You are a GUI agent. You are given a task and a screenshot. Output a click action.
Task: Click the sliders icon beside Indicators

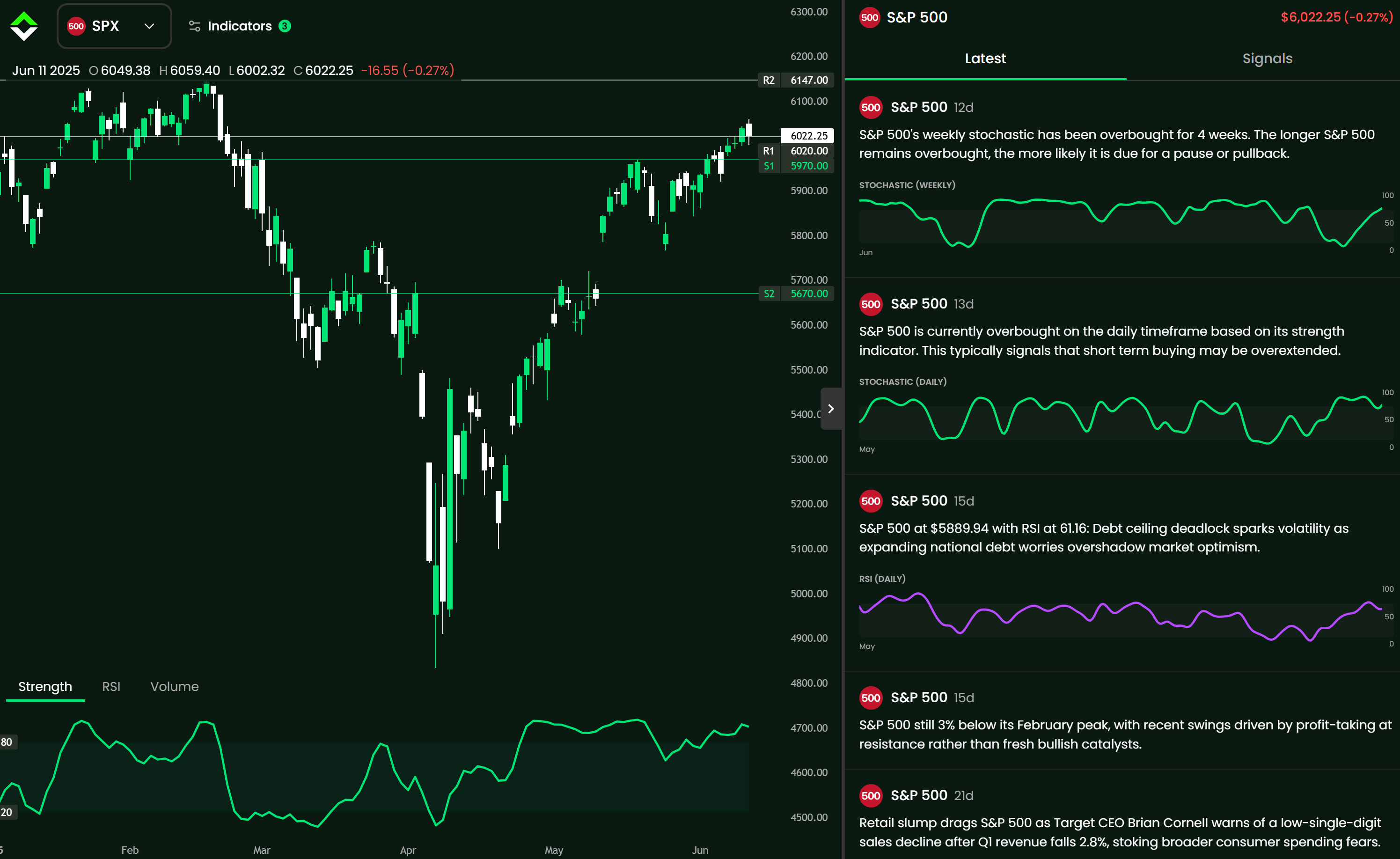coord(194,26)
